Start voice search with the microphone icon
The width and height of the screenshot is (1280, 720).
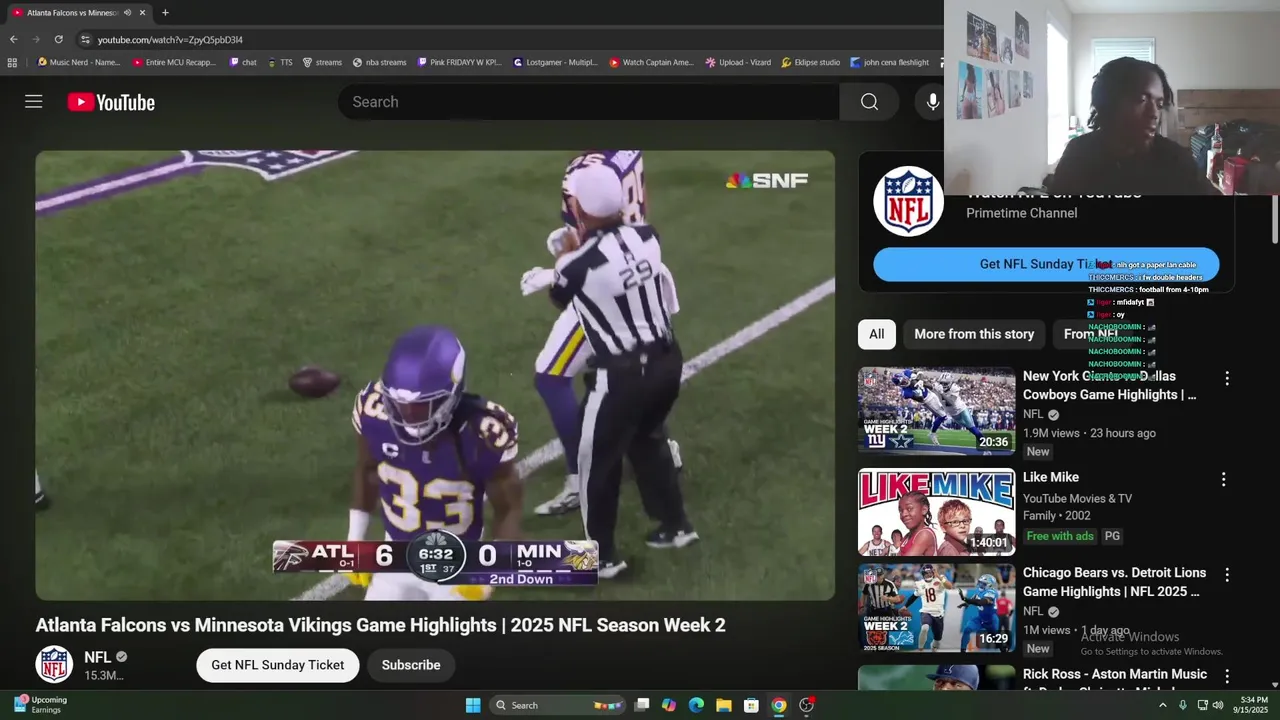coord(933,102)
